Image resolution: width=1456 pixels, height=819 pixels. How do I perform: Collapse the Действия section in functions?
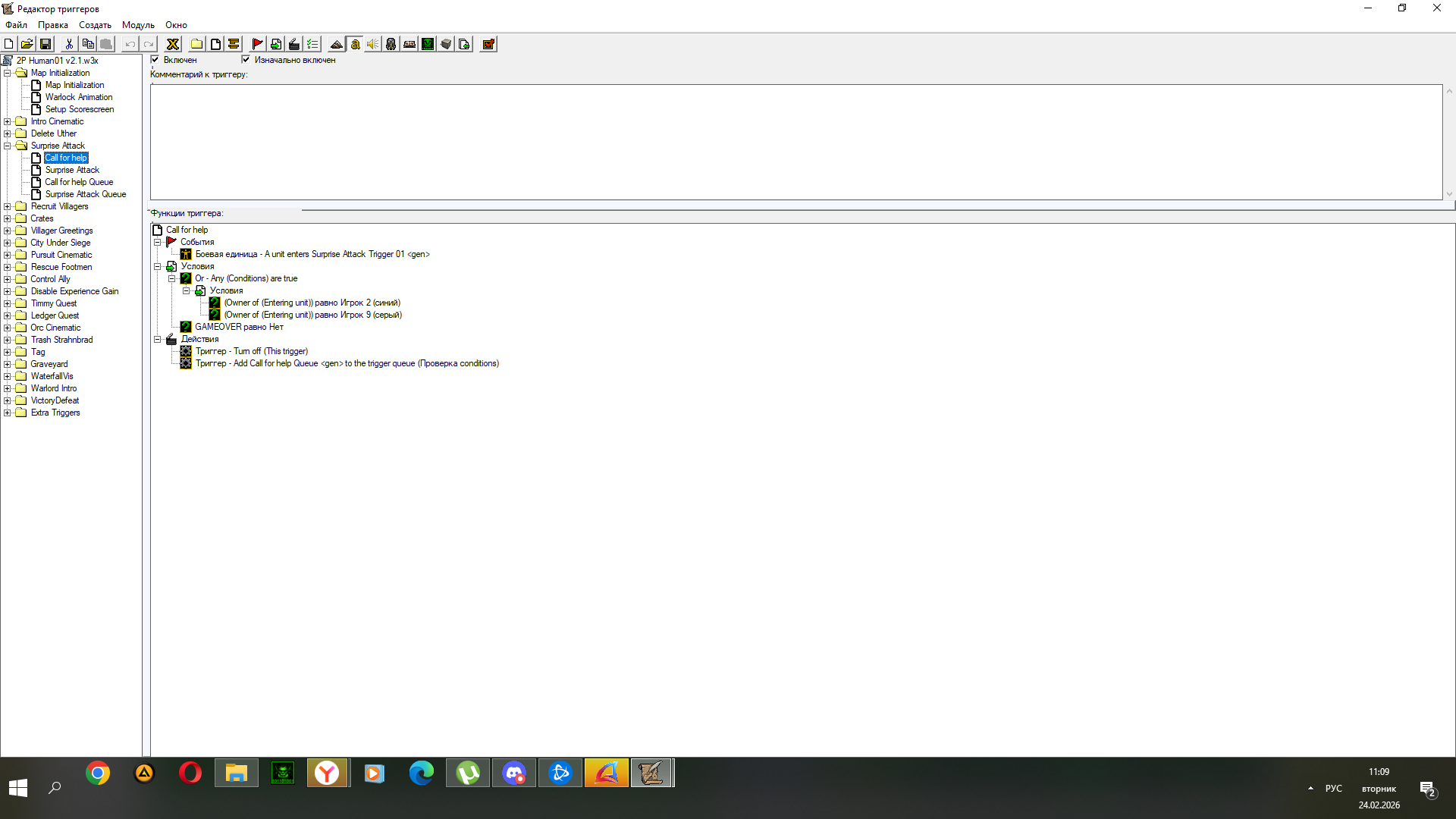[x=158, y=339]
